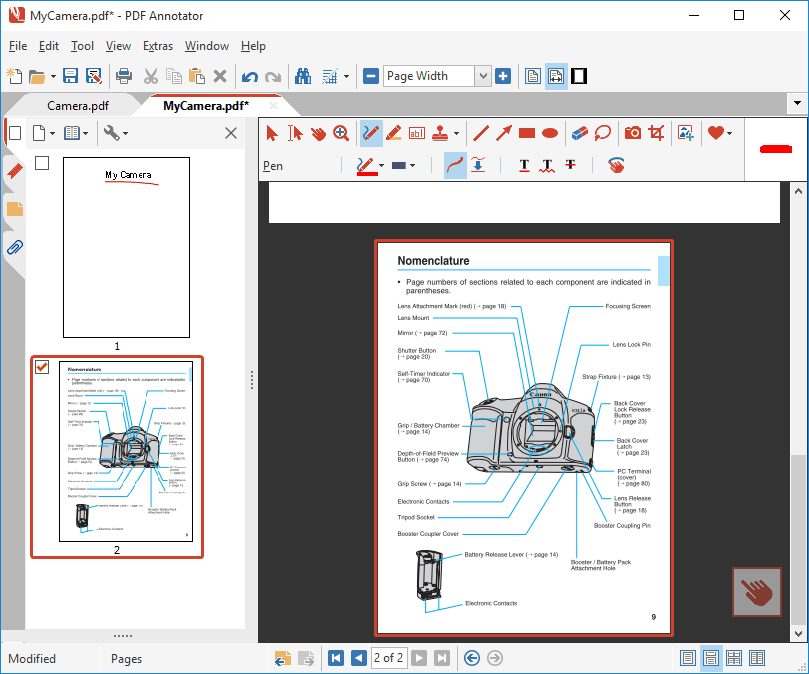Click the New document icon
Screen dimensions: 809x674
click(14, 76)
